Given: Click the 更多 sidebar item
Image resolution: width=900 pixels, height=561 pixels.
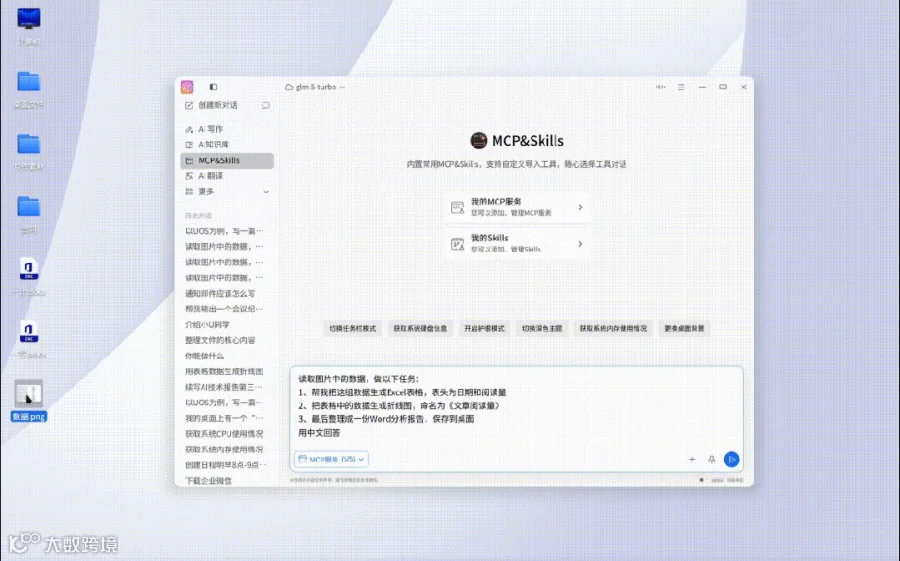Looking at the screenshot, I should [227, 191].
